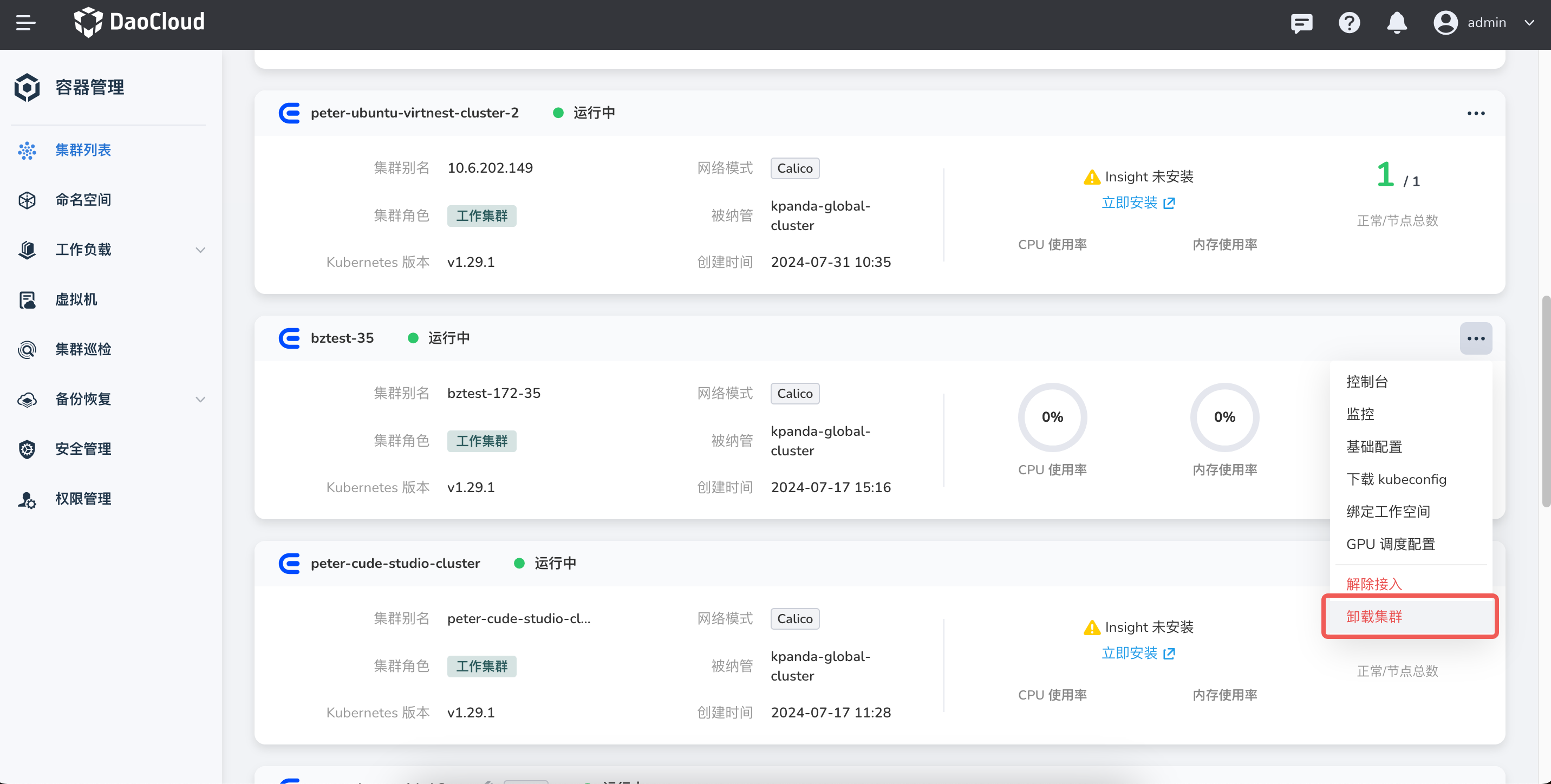Expand the 工作负载 submenu chevron

[200, 250]
